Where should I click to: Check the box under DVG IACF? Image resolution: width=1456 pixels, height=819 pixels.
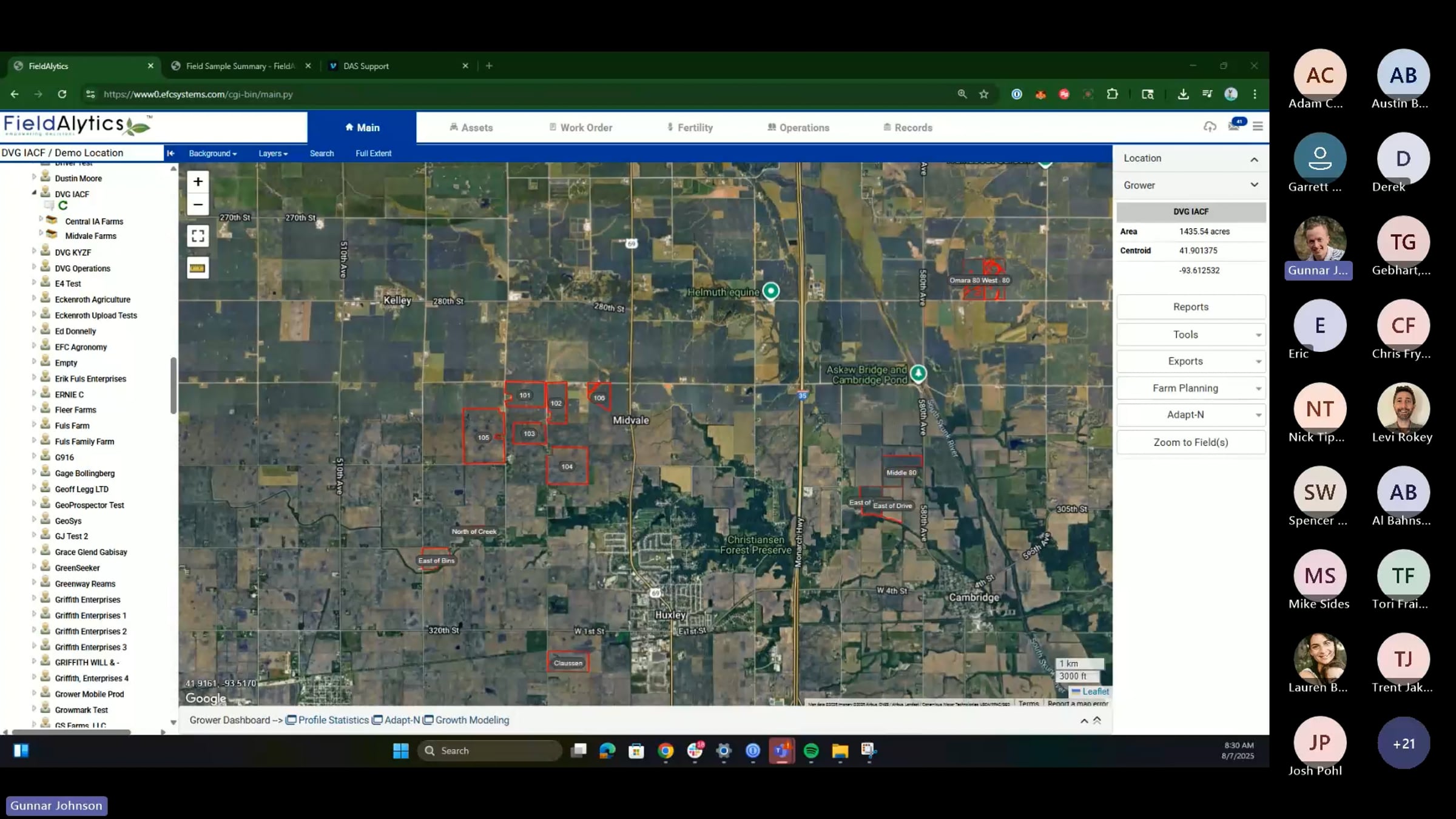pyautogui.click(x=50, y=206)
